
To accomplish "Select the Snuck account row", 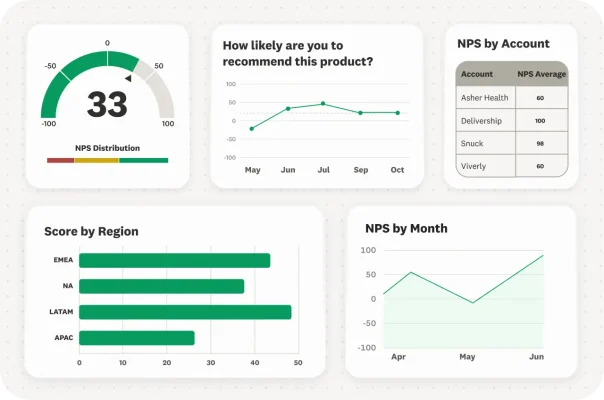I will (x=512, y=143).
